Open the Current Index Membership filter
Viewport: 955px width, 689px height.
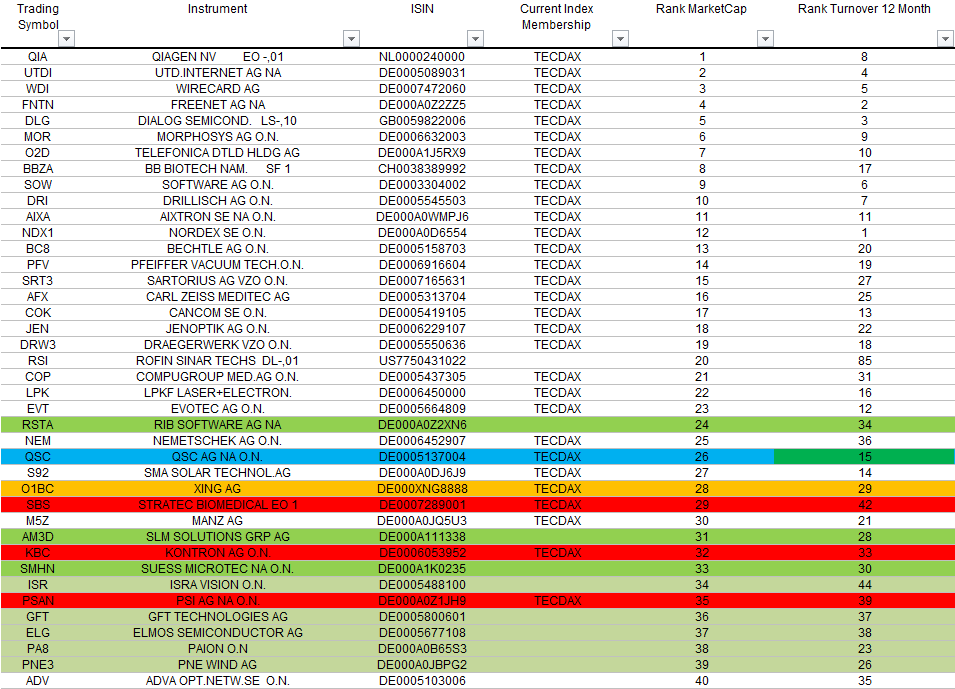pos(620,38)
